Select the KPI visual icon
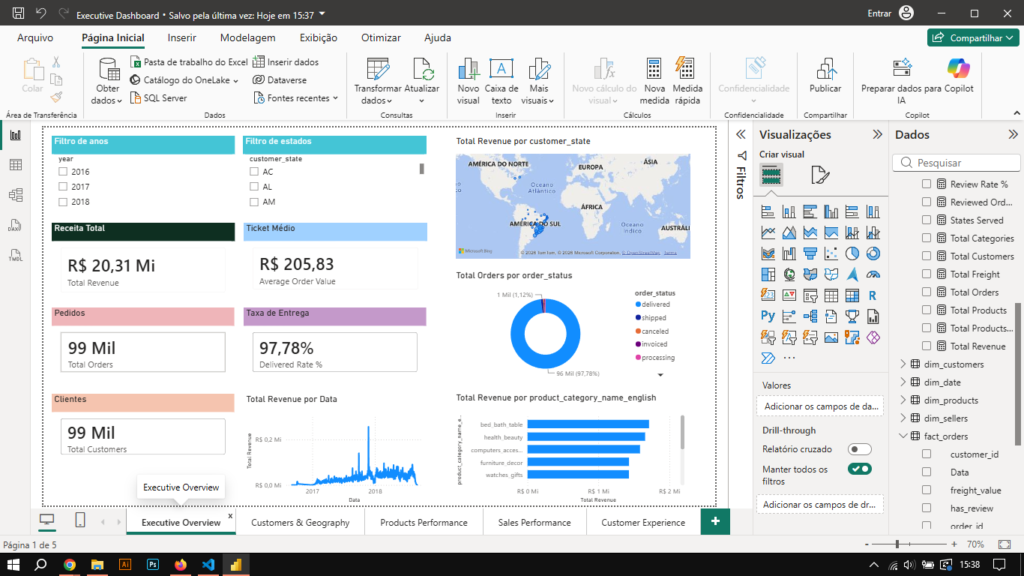 click(x=789, y=295)
